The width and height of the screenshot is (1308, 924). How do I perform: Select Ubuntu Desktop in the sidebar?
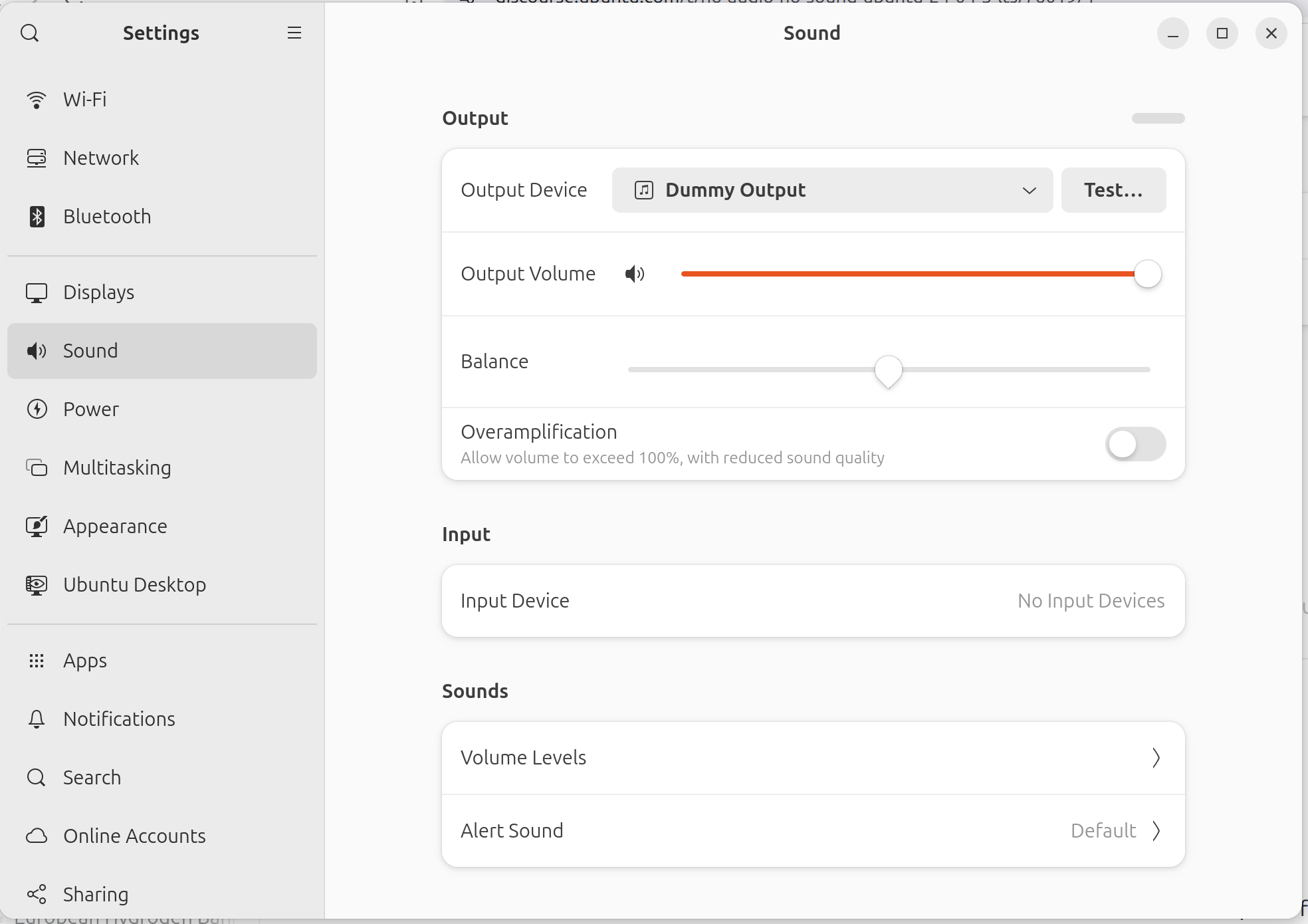(x=134, y=585)
